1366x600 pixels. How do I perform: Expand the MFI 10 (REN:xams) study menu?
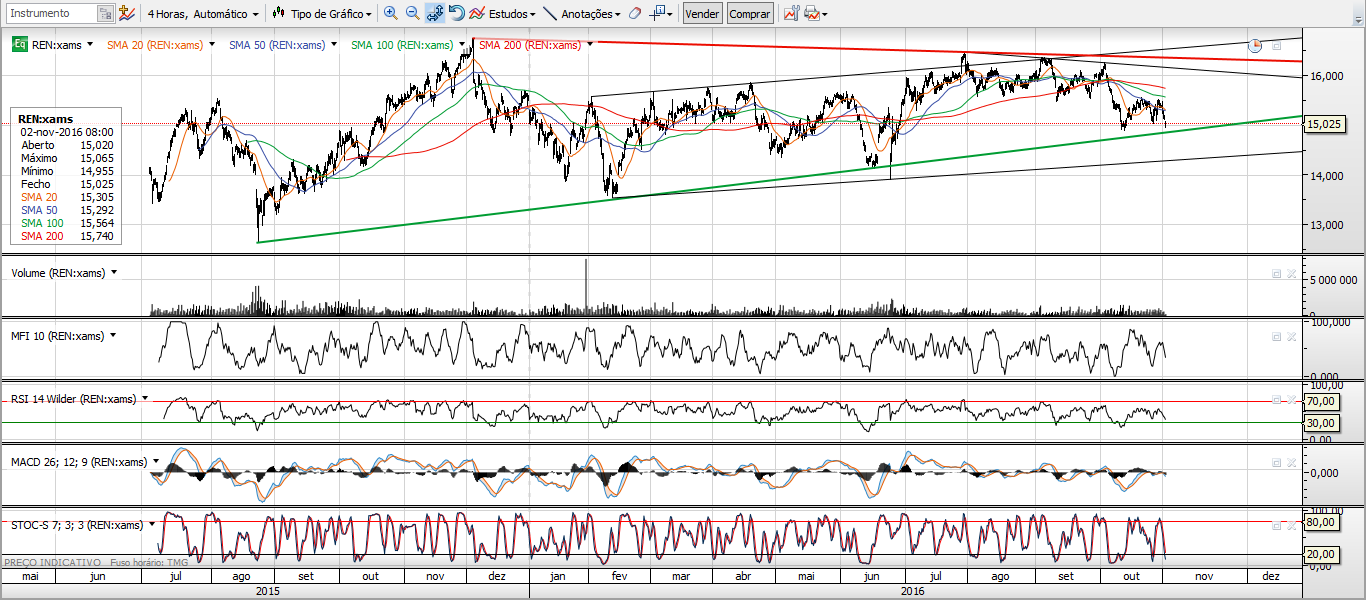point(113,336)
